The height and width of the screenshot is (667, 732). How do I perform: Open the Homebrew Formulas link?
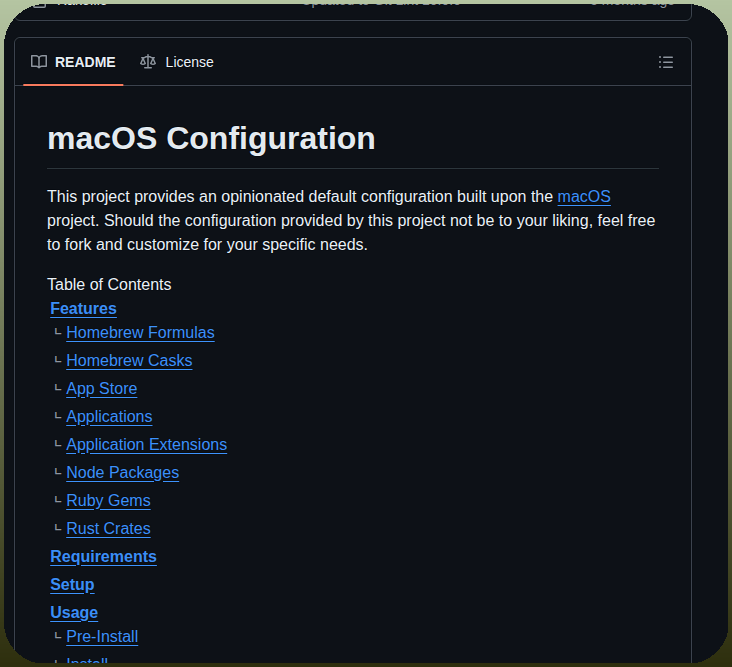141,332
